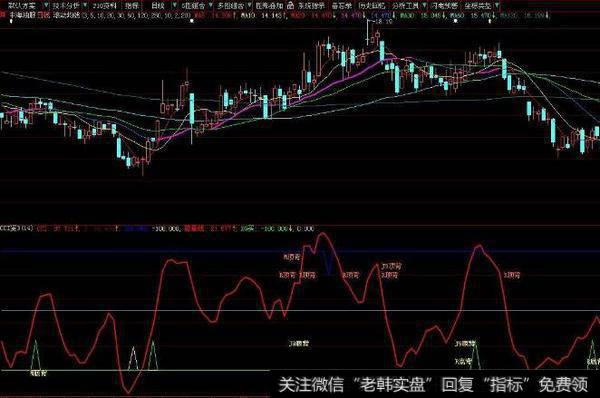Expand the dropdown arrow next to 技术分析
Image resolution: width=600 pixels, height=398 pixels.
point(84,6)
